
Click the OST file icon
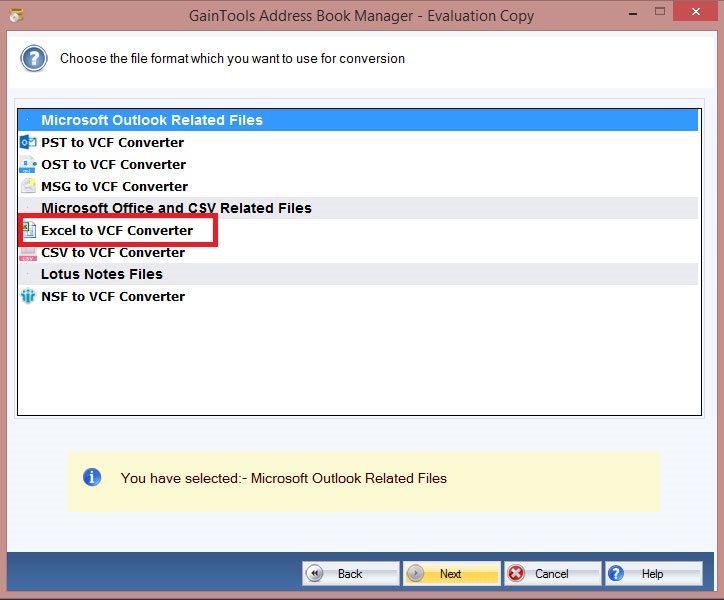[x=28, y=164]
